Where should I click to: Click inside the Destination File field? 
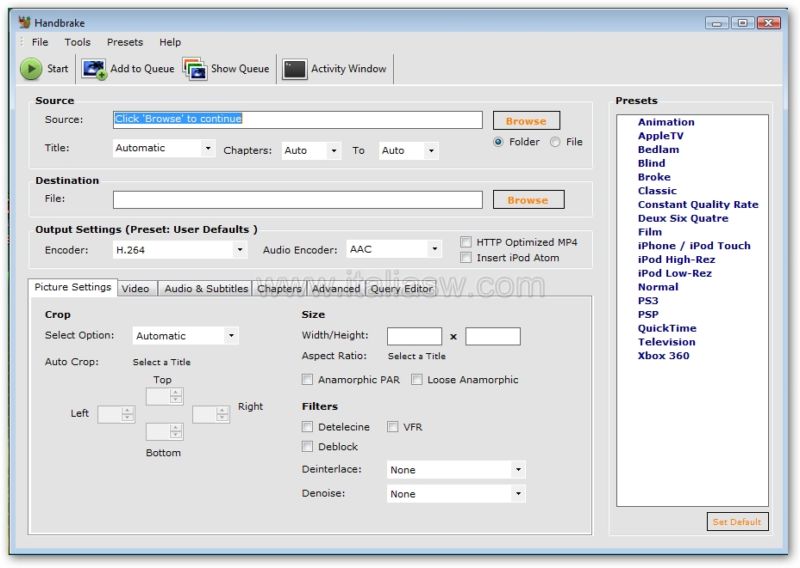click(297, 200)
